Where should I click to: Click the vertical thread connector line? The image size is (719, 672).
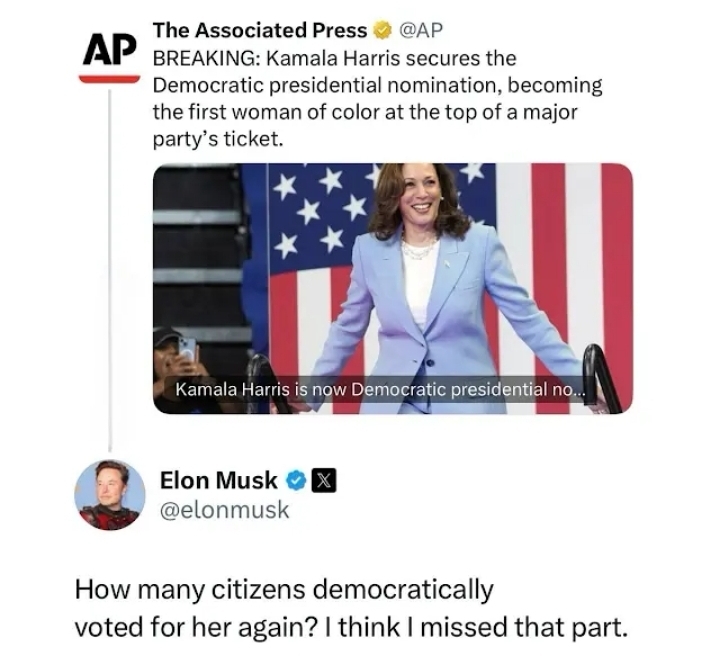click(110, 270)
